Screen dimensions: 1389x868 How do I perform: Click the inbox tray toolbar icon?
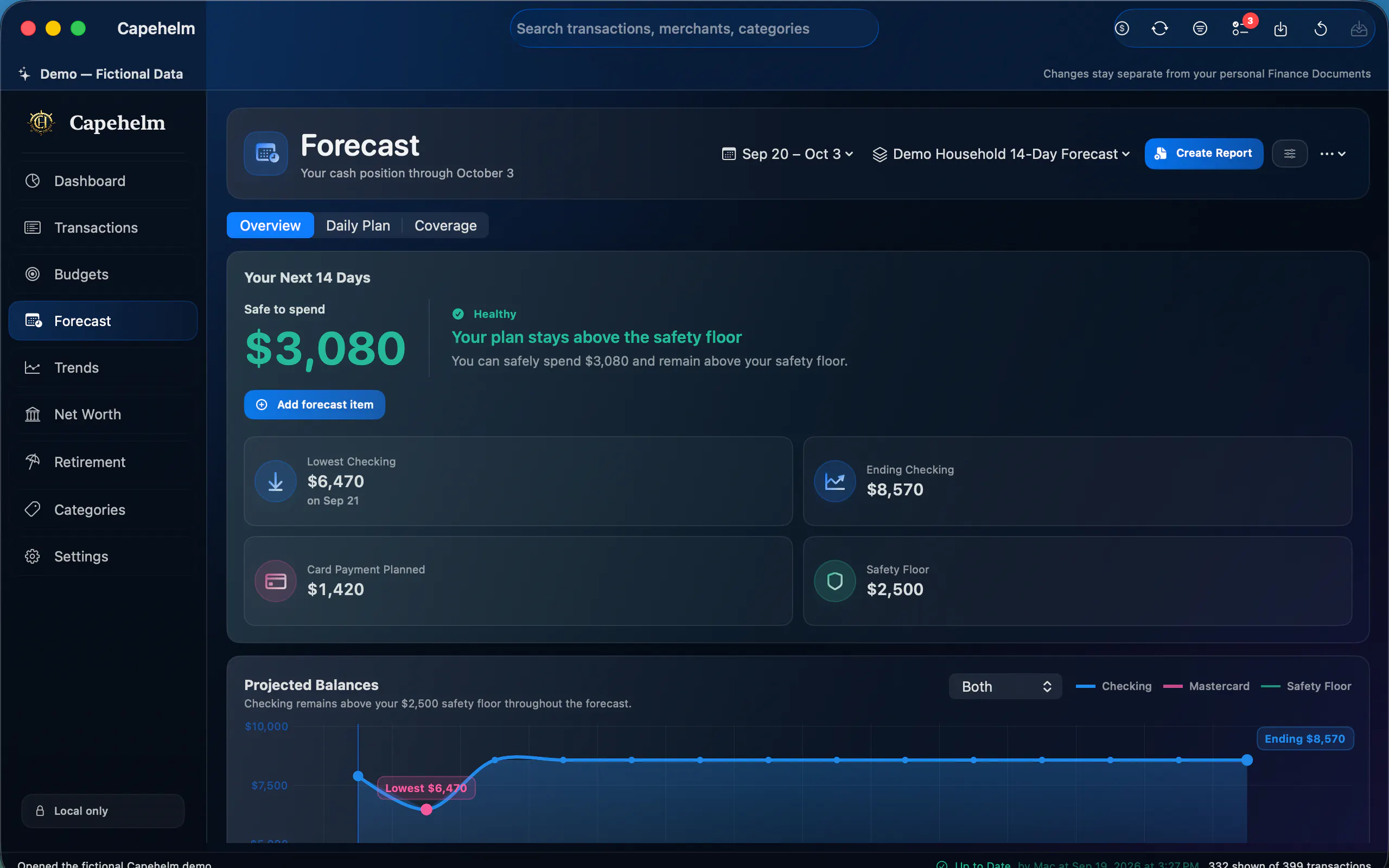point(1359,29)
